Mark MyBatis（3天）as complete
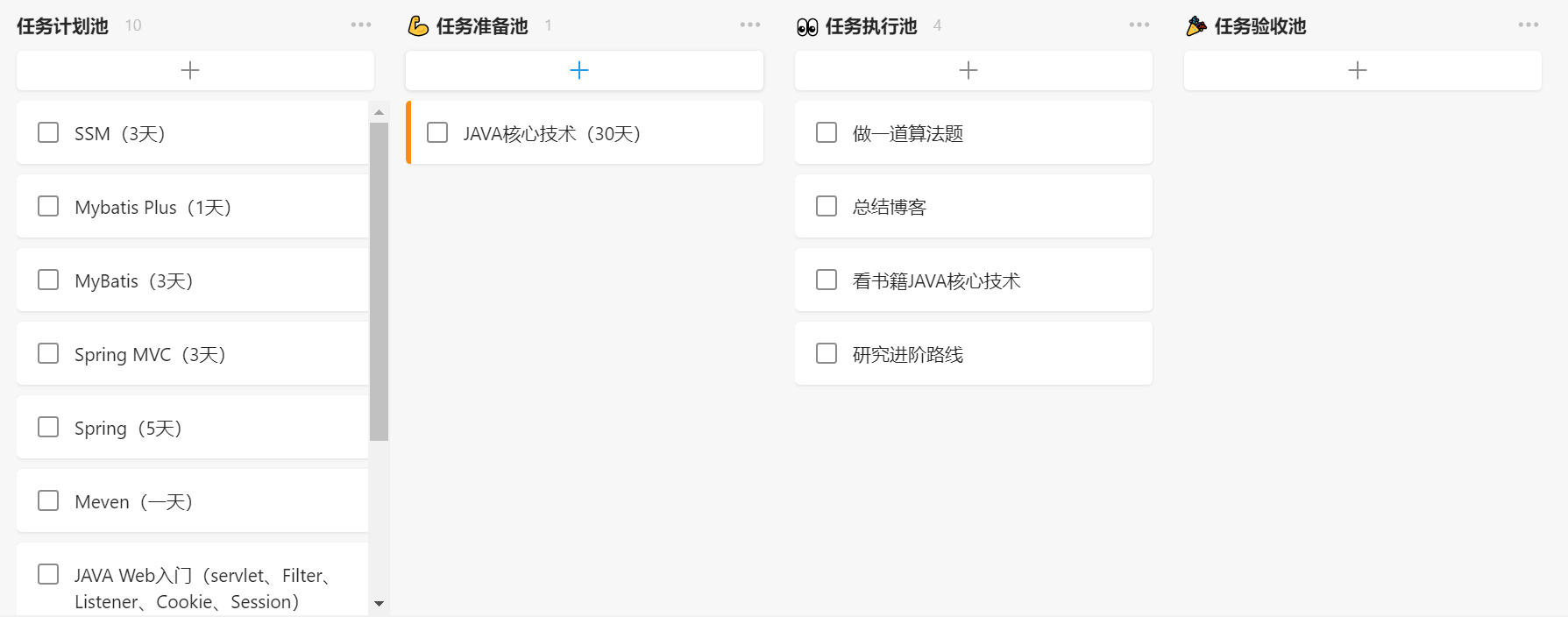Image resolution: width=1568 pixels, height=617 pixels. 48,280
